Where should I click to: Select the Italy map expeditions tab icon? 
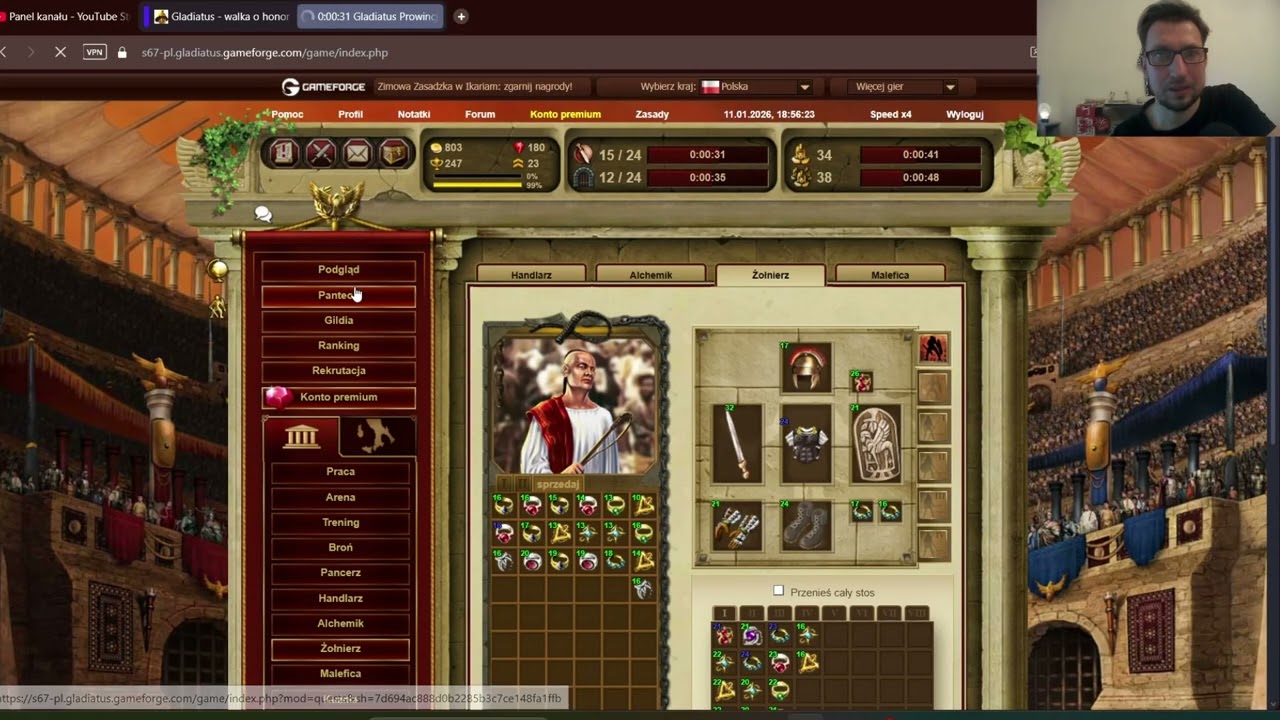(x=377, y=436)
